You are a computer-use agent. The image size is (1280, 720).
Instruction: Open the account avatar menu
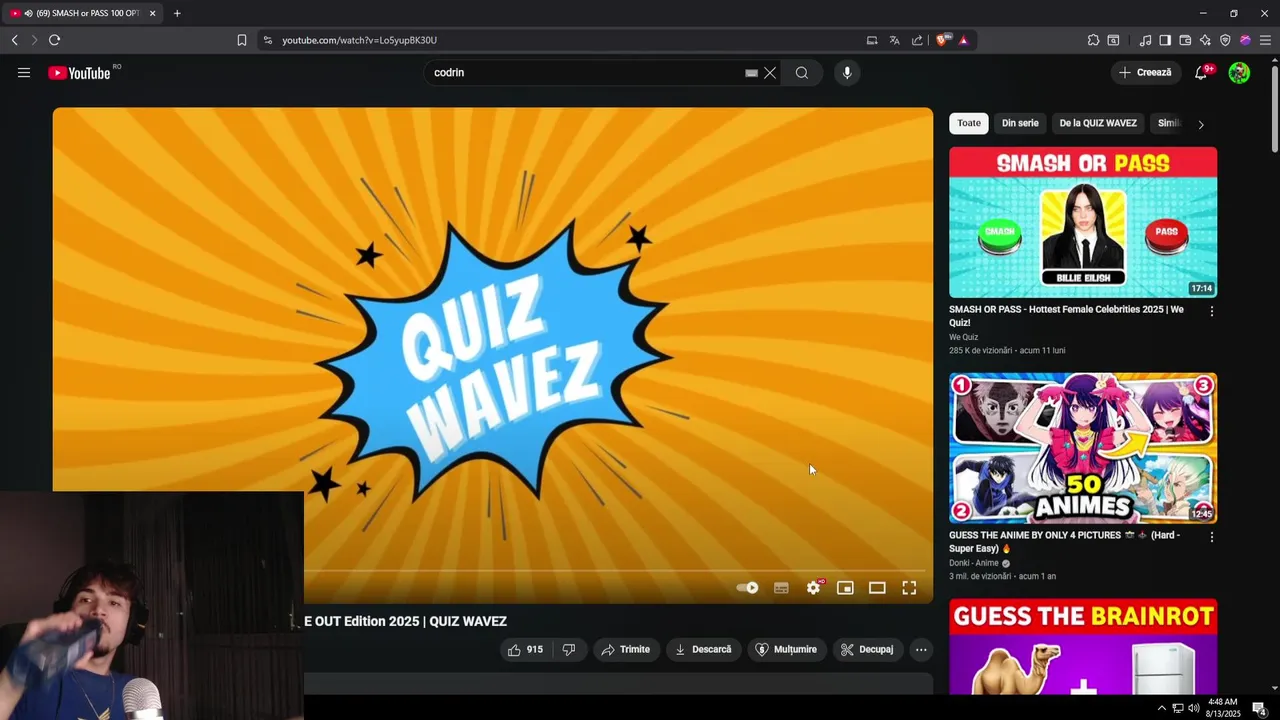click(x=1239, y=72)
